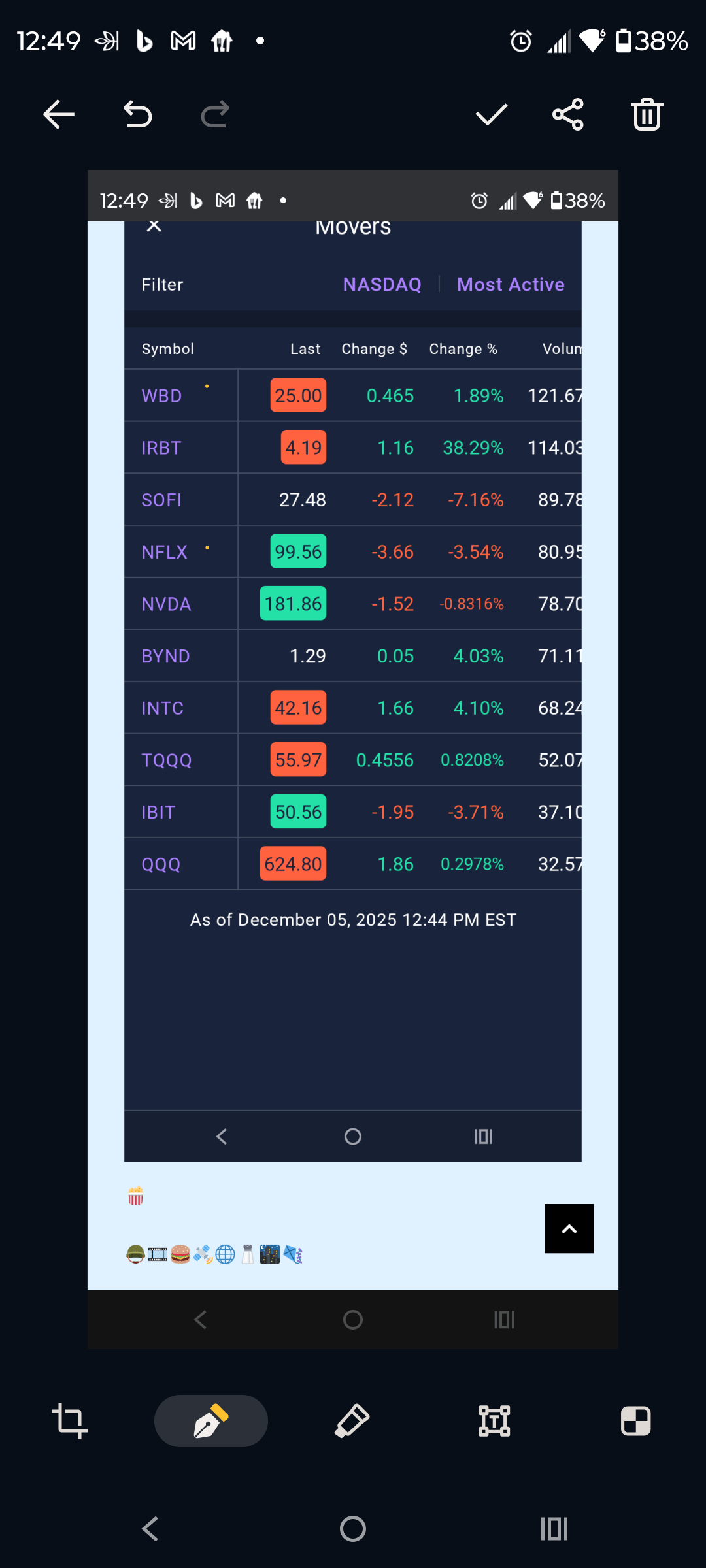The image size is (706, 1568).
Task: Tap the system Home navigation button
Action: tap(353, 1529)
